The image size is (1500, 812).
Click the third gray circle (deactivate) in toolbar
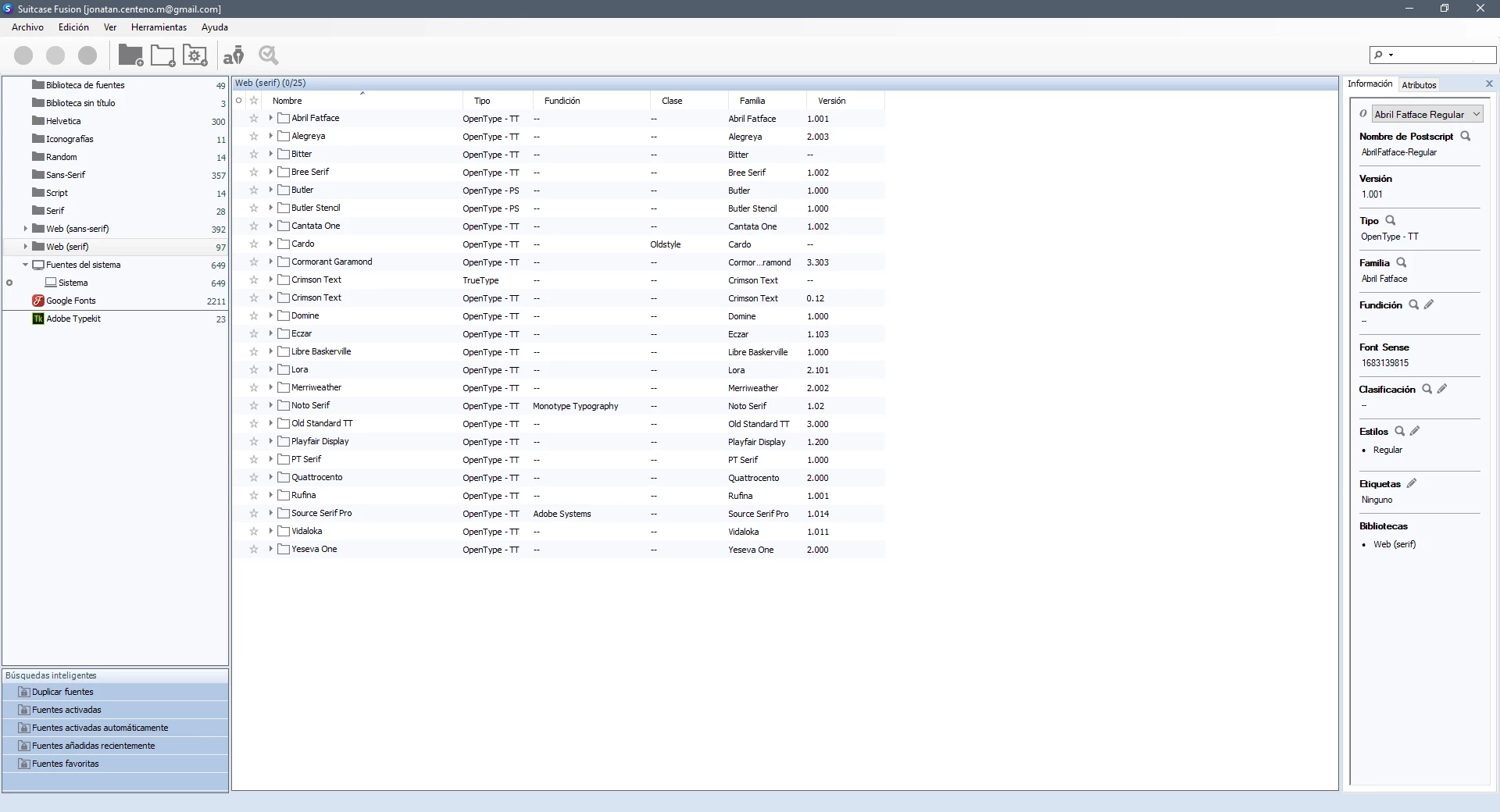(87, 55)
